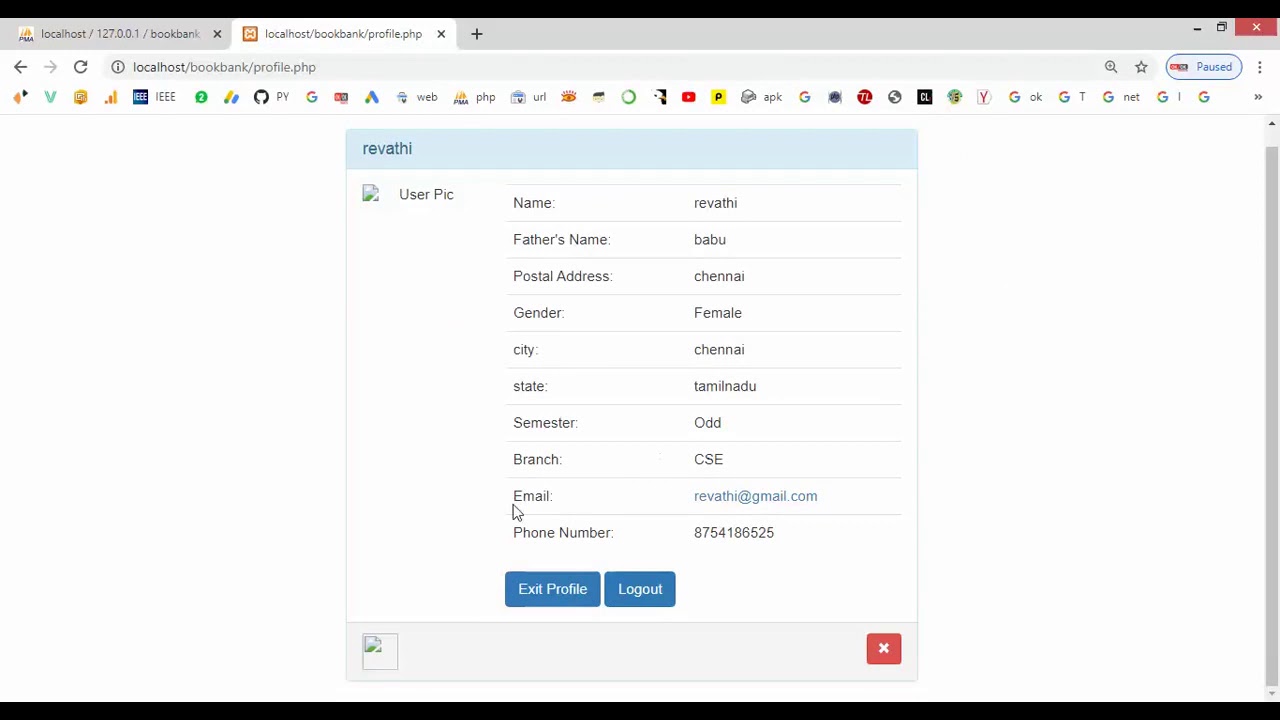Bookmark this page with the star icon

(x=1141, y=67)
